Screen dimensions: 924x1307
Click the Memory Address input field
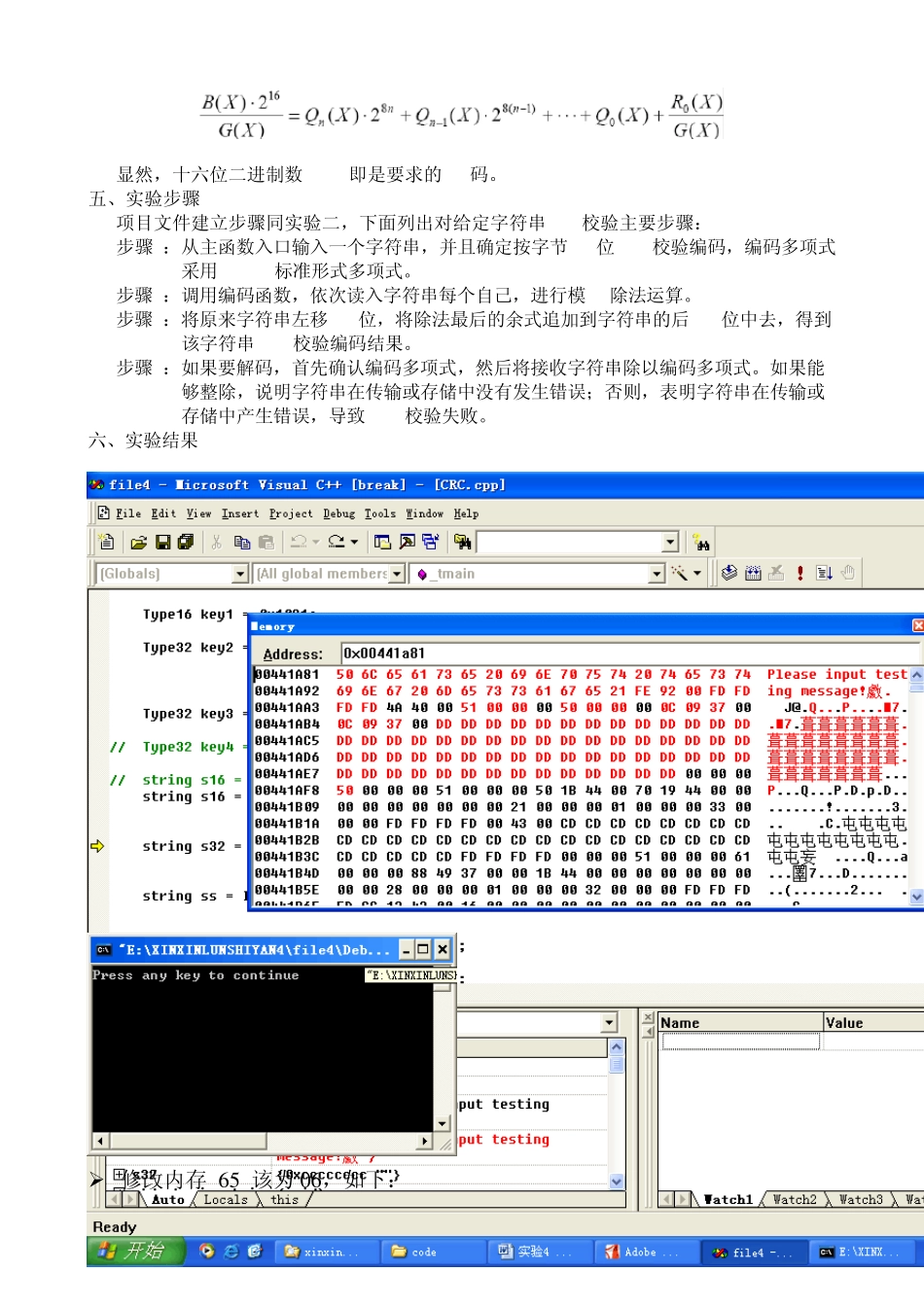tap(629, 653)
